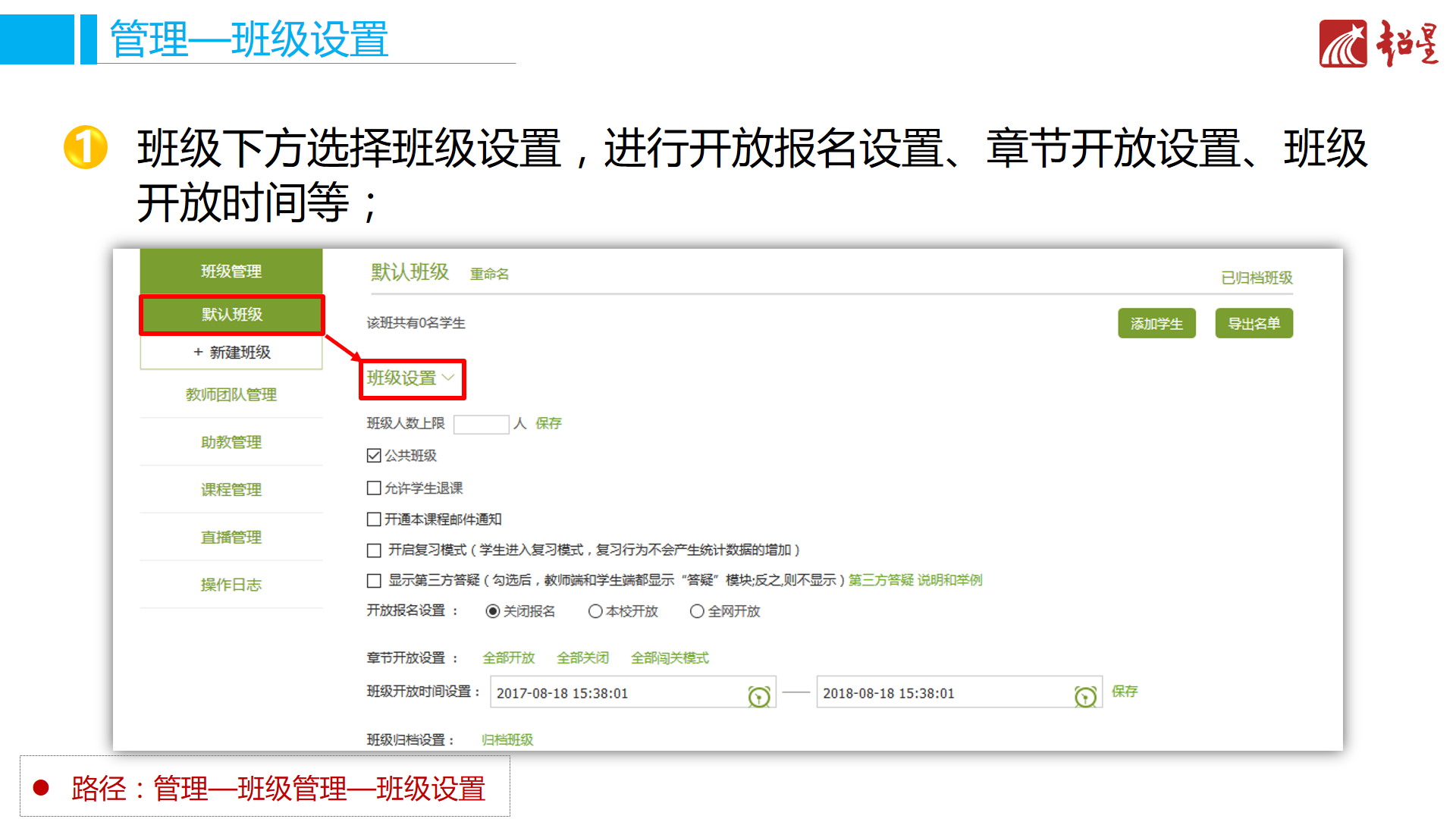Open 教师团队管理 in sidebar

coord(231,394)
